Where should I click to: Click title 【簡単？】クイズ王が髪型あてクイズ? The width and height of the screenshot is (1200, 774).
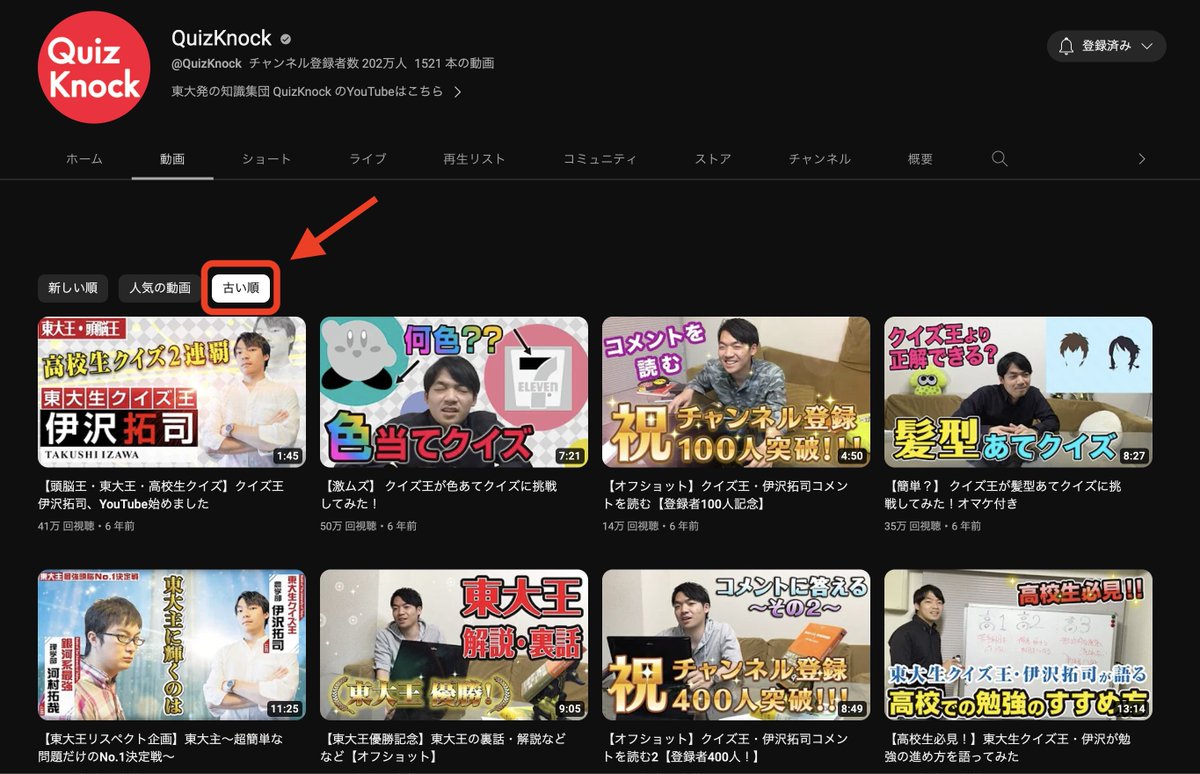pyautogui.click(x=1003, y=495)
